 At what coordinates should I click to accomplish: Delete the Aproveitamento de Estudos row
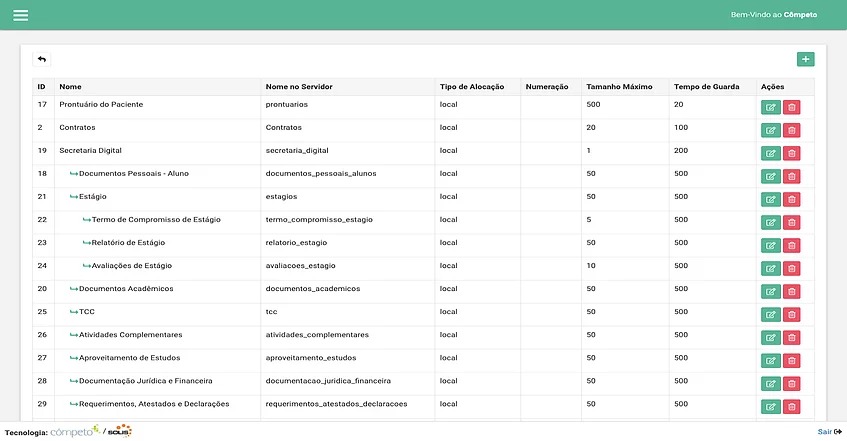point(792,360)
